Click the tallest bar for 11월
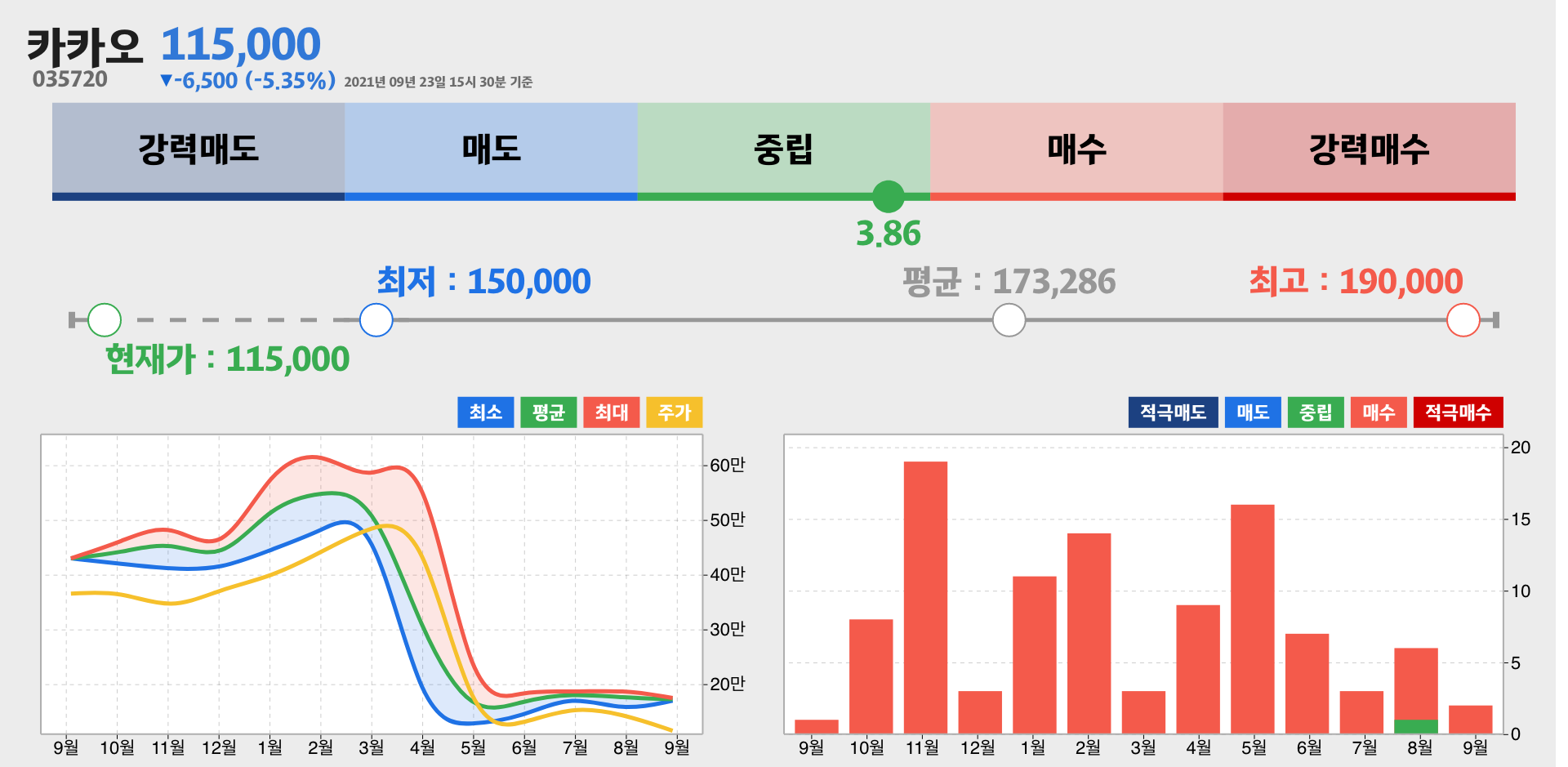The height and width of the screenshot is (767, 1568). tap(925, 597)
